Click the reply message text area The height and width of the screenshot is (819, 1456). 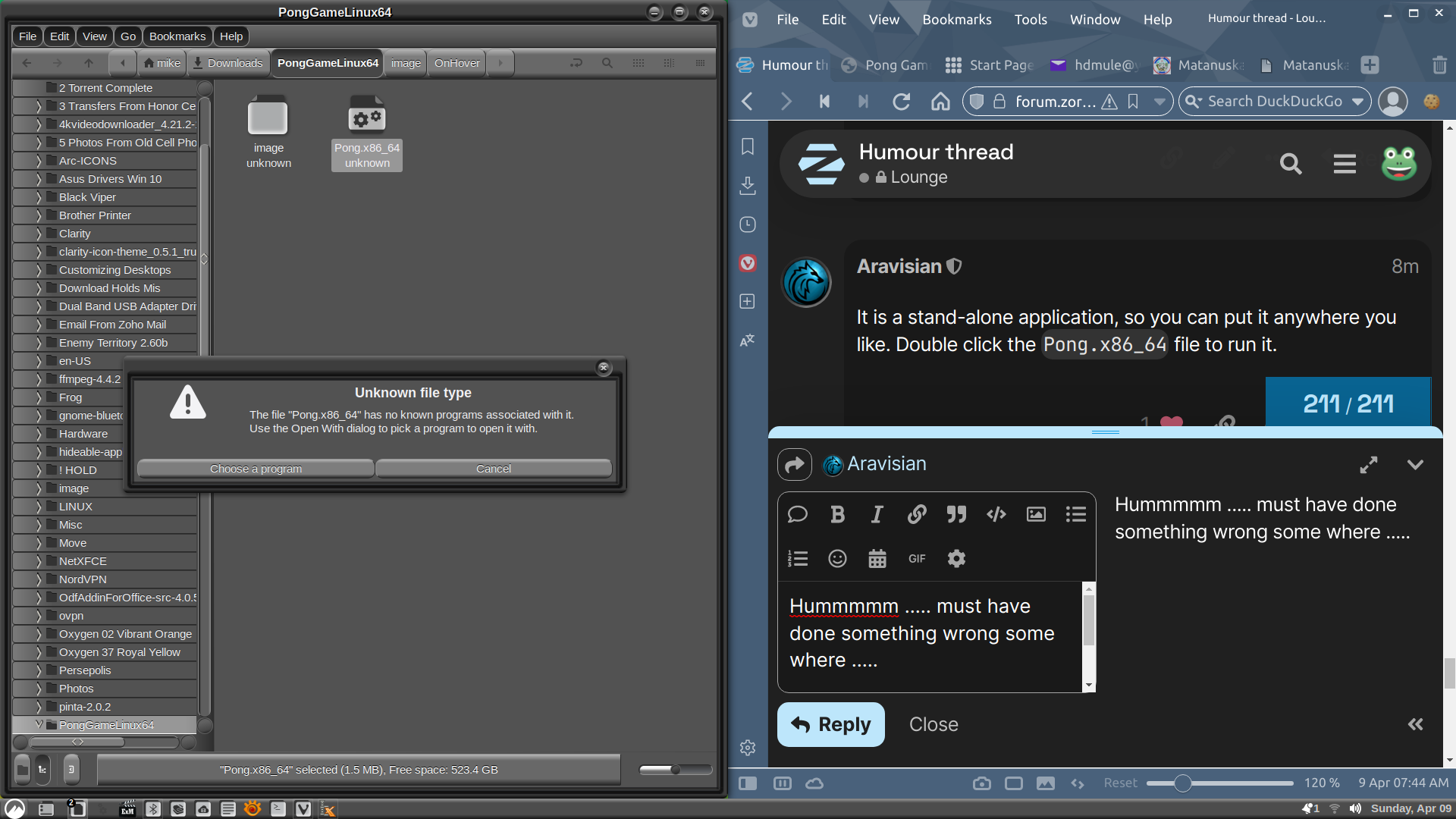(x=930, y=636)
